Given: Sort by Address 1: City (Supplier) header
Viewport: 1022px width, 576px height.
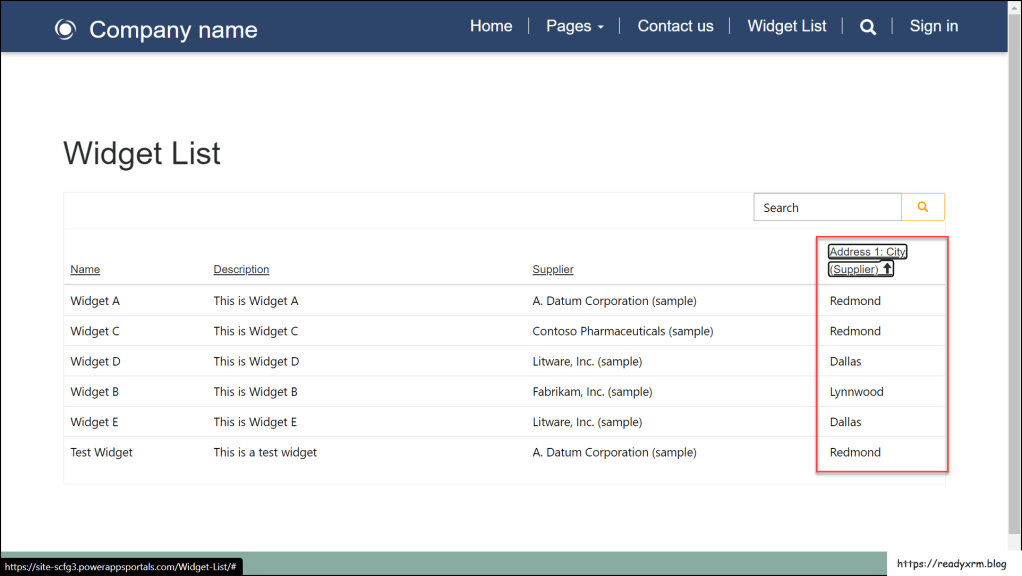Looking at the screenshot, I should click(867, 253).
